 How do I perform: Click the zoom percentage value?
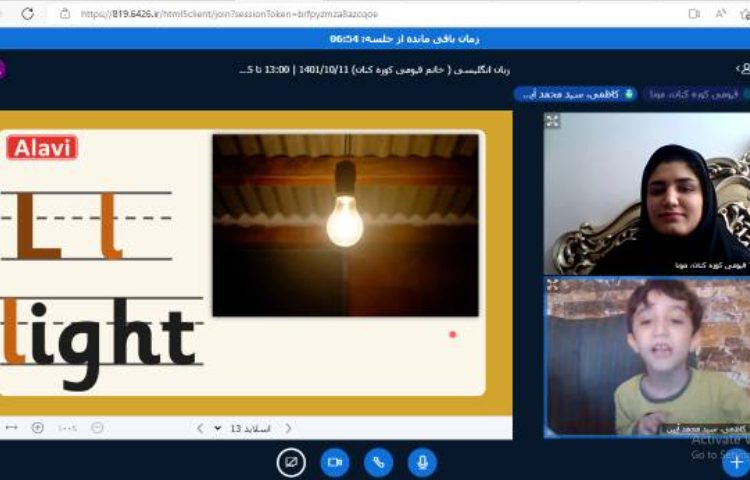[x=67, y=428]
